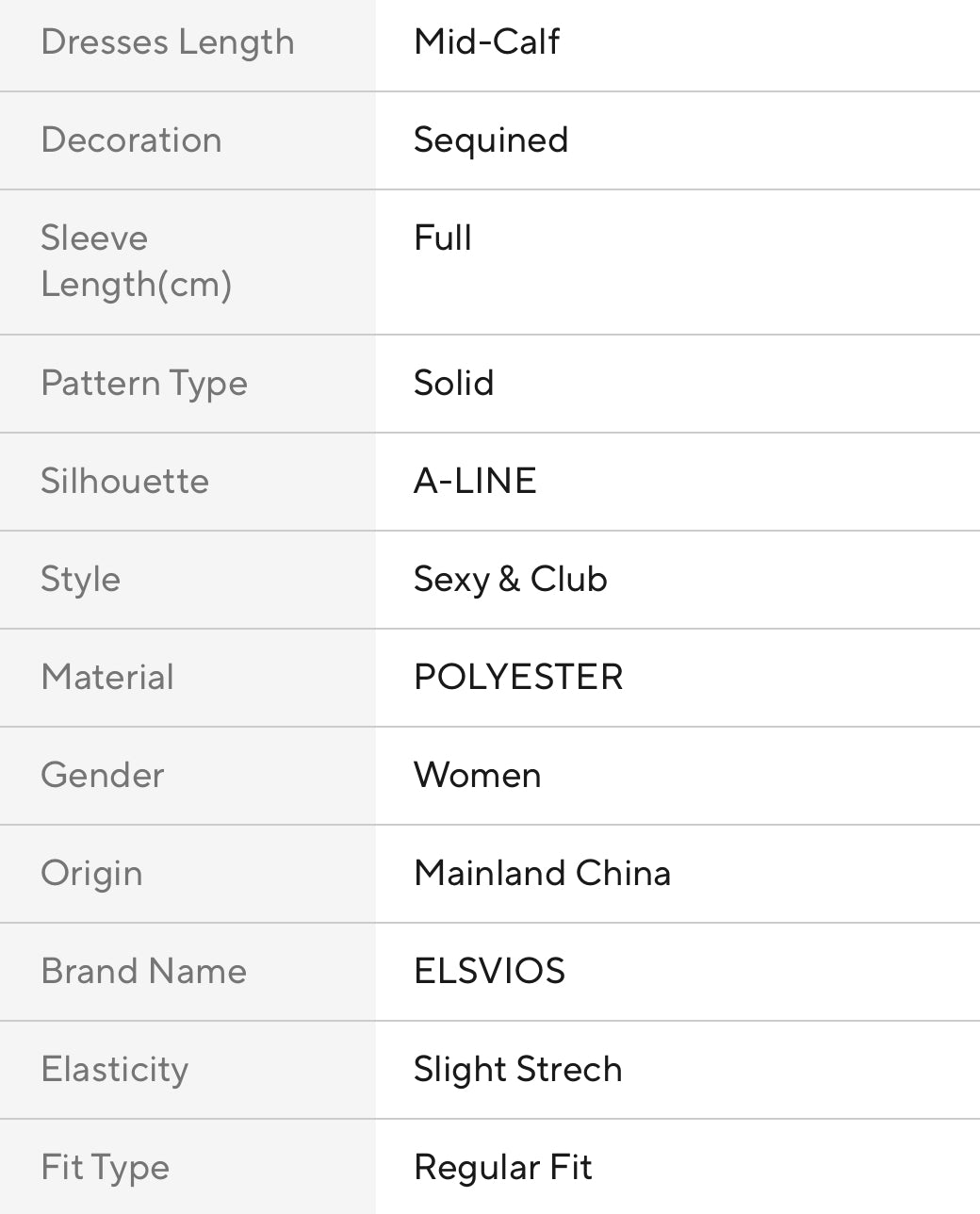
Task: Select the Full sleeve length value
Action: point(442,238)
